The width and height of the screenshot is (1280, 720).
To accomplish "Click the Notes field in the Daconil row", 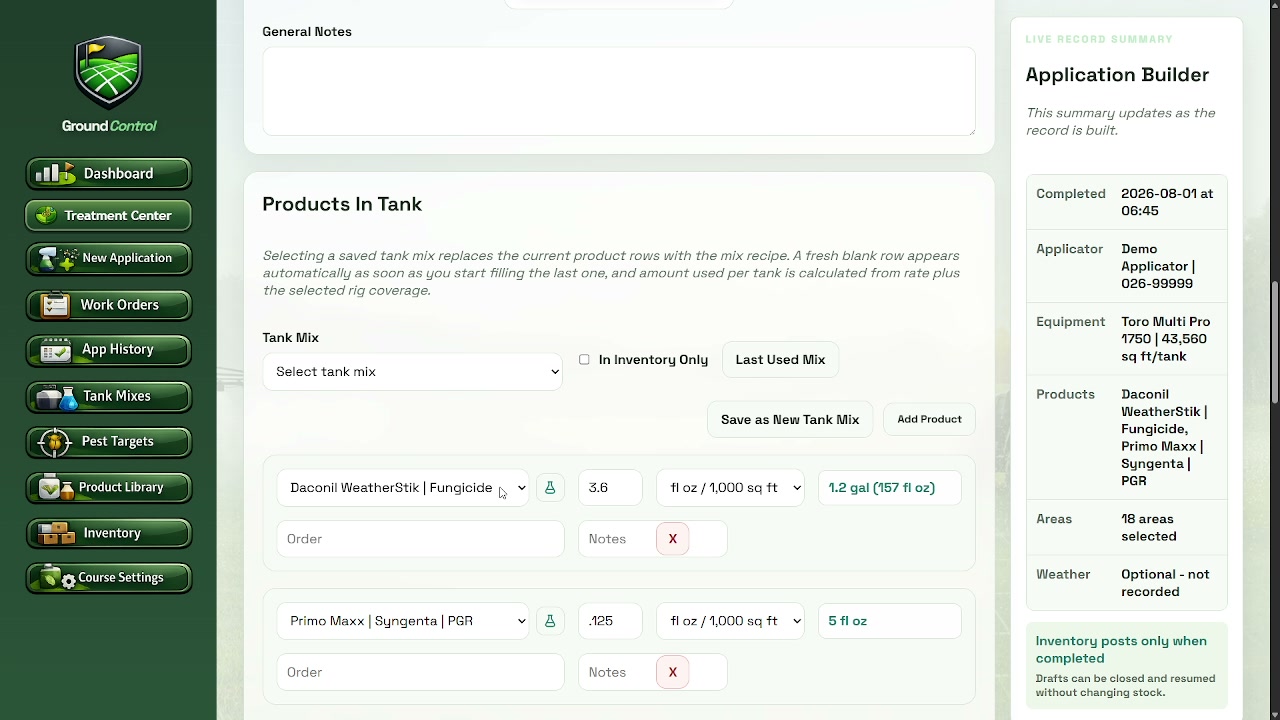I will (653, 539).
